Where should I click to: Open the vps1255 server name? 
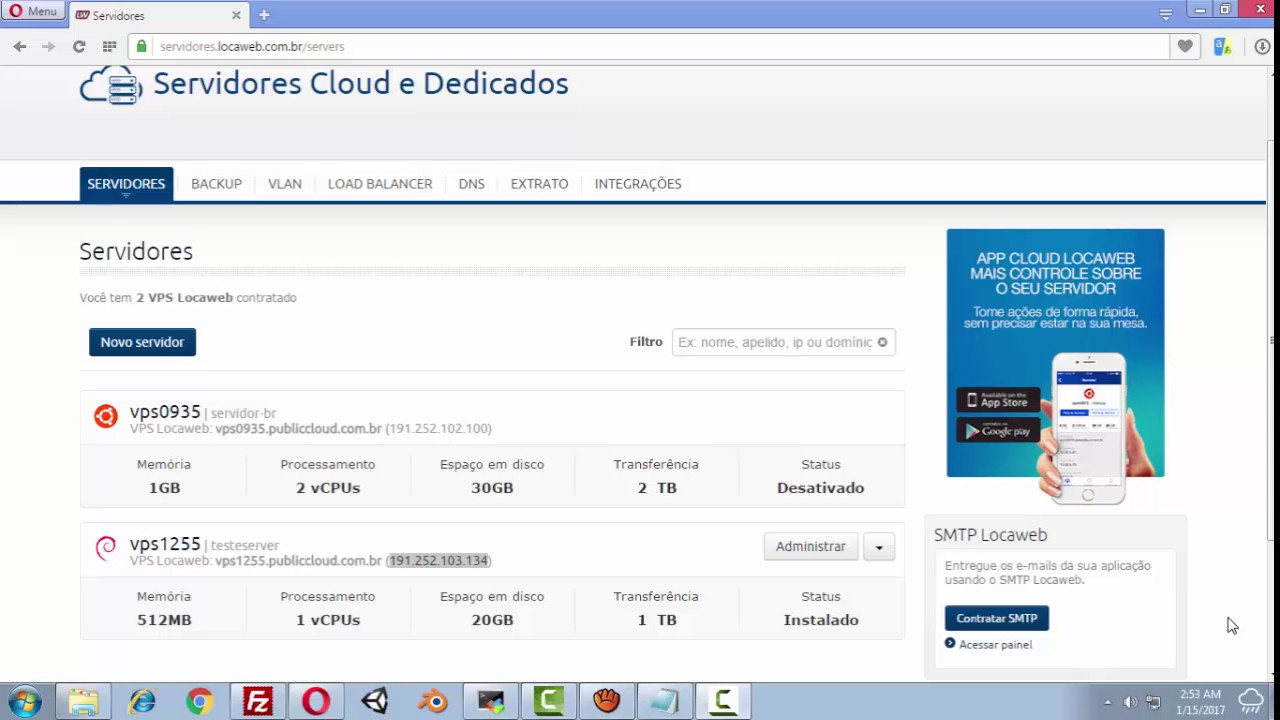pyautogui.click(x=165, y=544)
